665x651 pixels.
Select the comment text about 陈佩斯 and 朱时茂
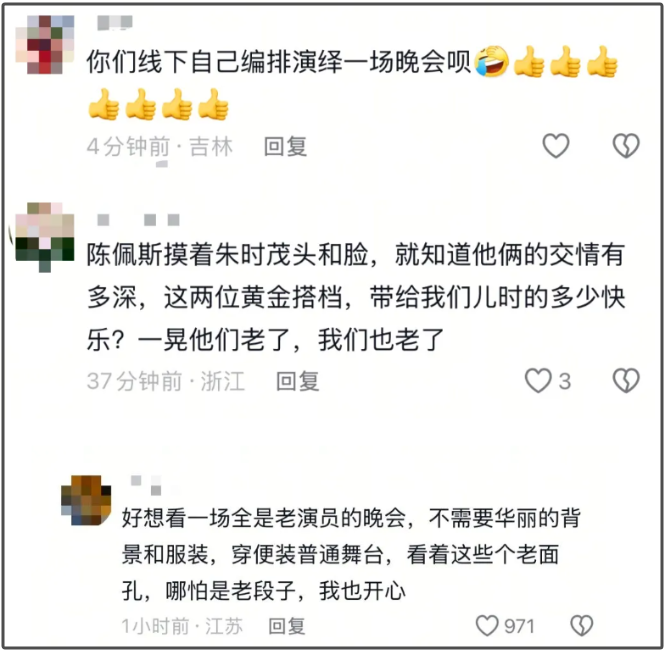pyautogui.click(x=356, y=297)
